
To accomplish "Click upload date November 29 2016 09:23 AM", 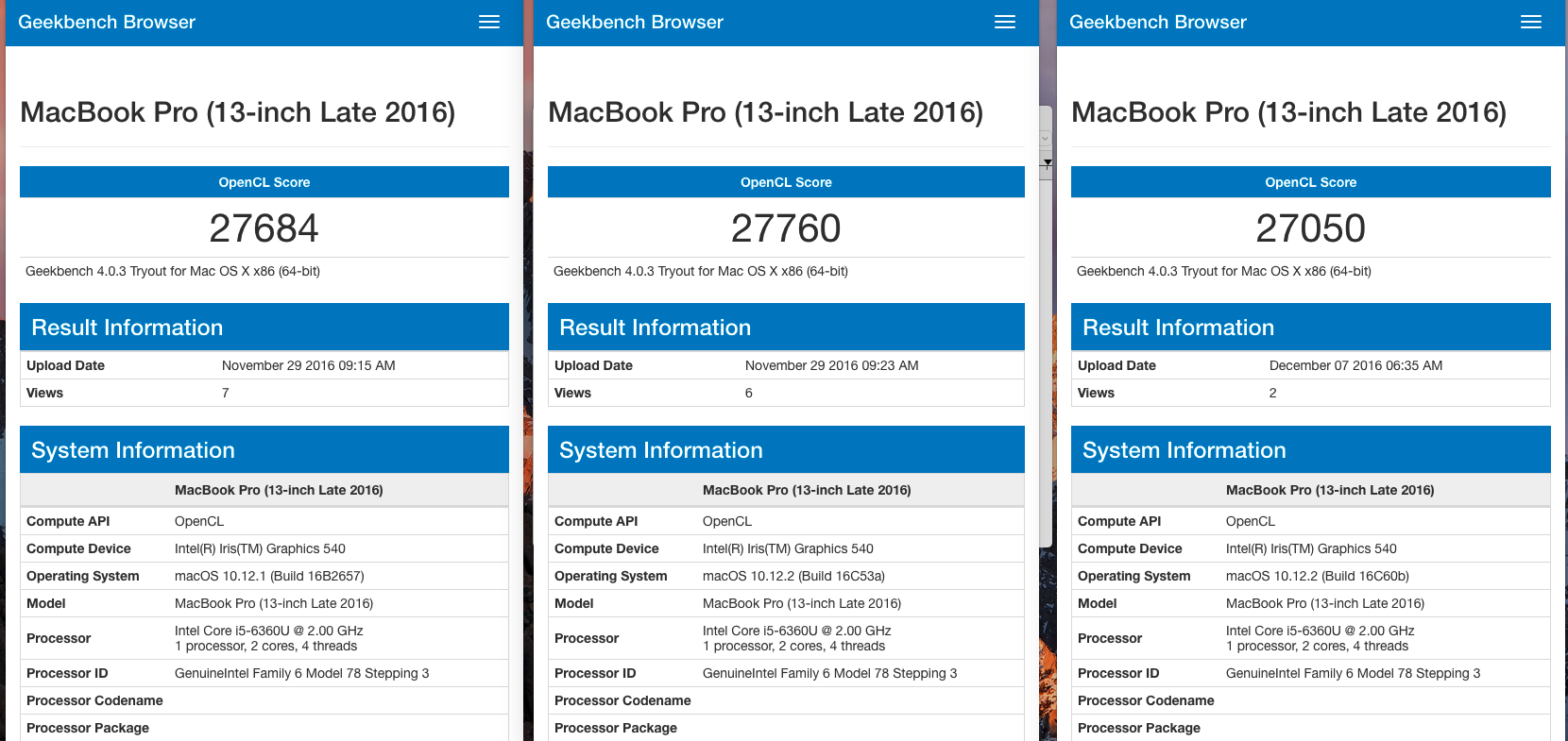I will [832, 365].
